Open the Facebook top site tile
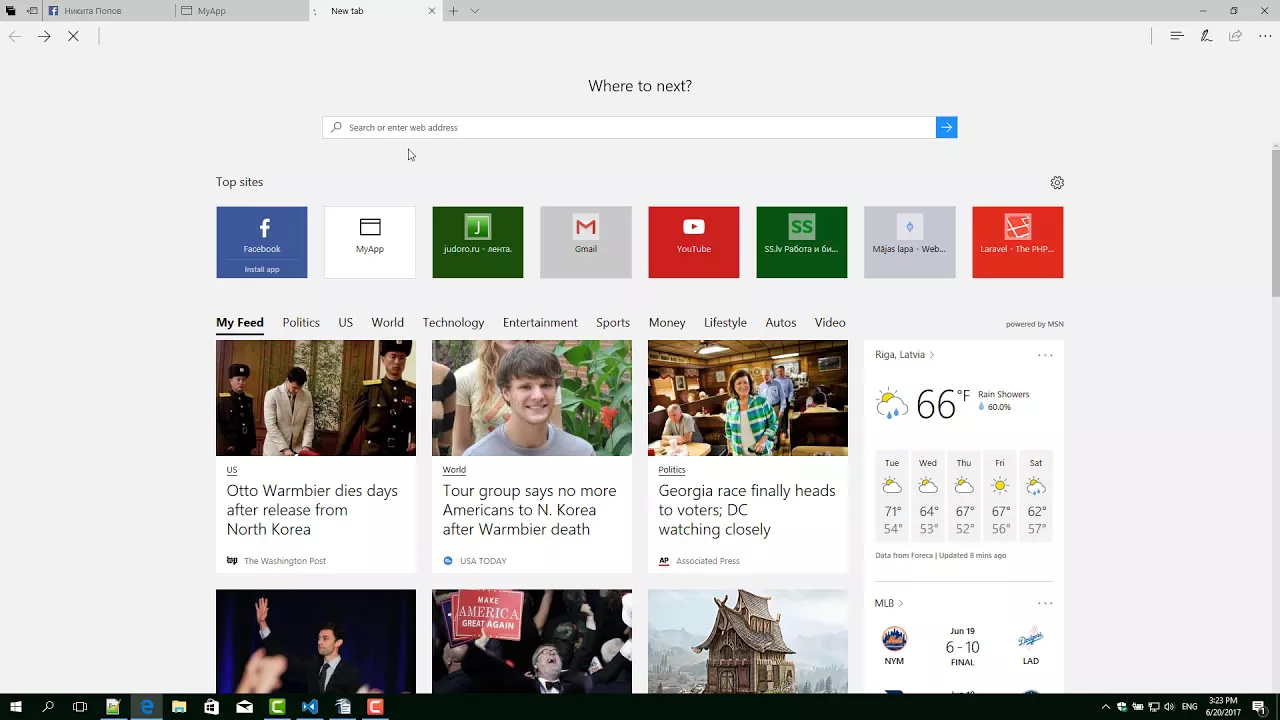This screenshot has height=720, width=1280. (x=262, y=234)
